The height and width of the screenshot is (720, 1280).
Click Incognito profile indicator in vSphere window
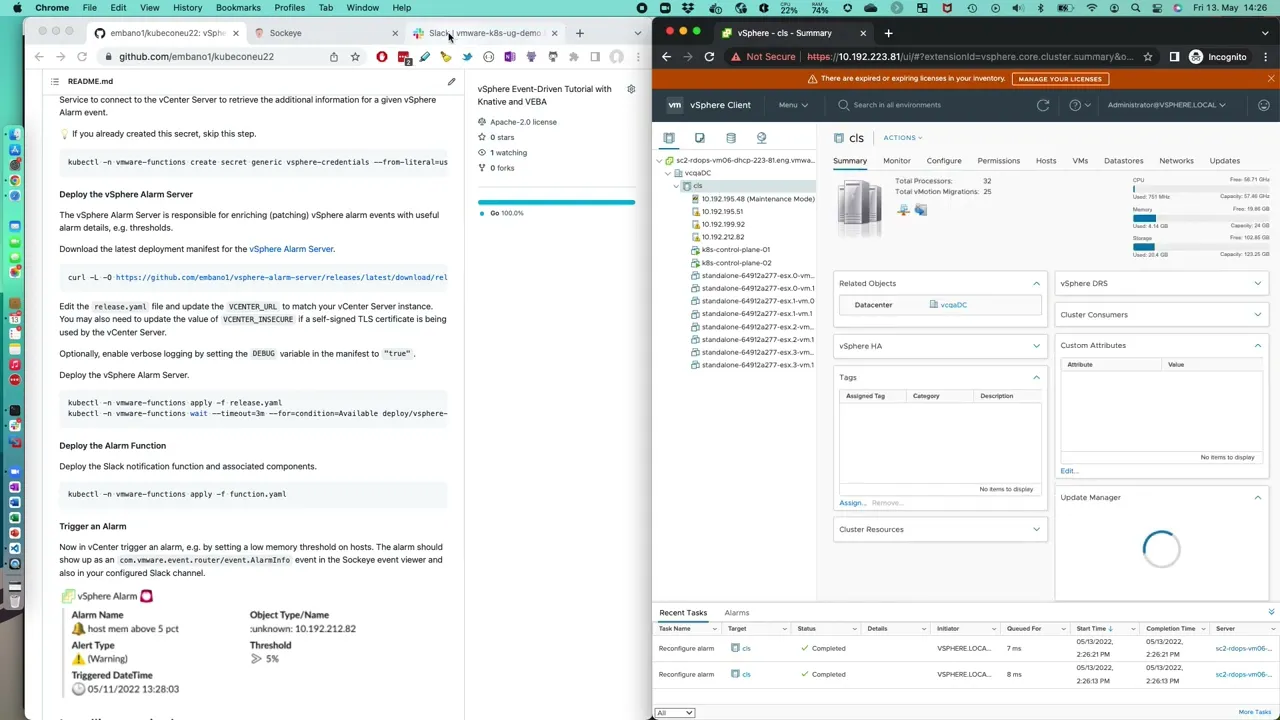1217,57
